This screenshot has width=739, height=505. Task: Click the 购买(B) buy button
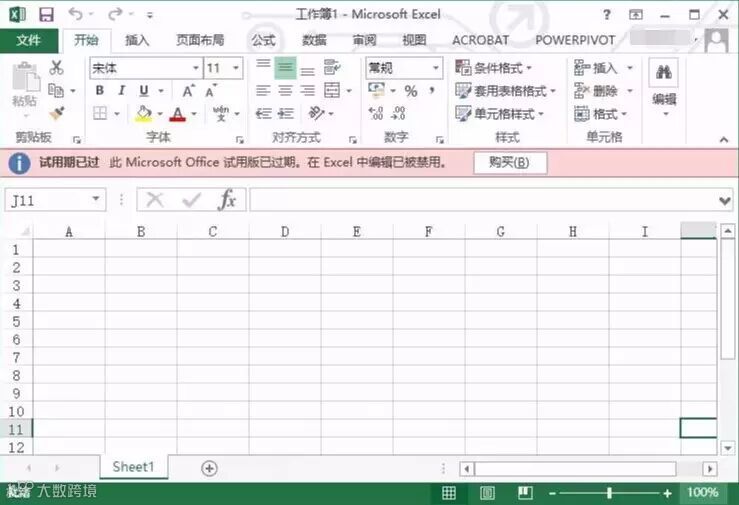[510, 163]
